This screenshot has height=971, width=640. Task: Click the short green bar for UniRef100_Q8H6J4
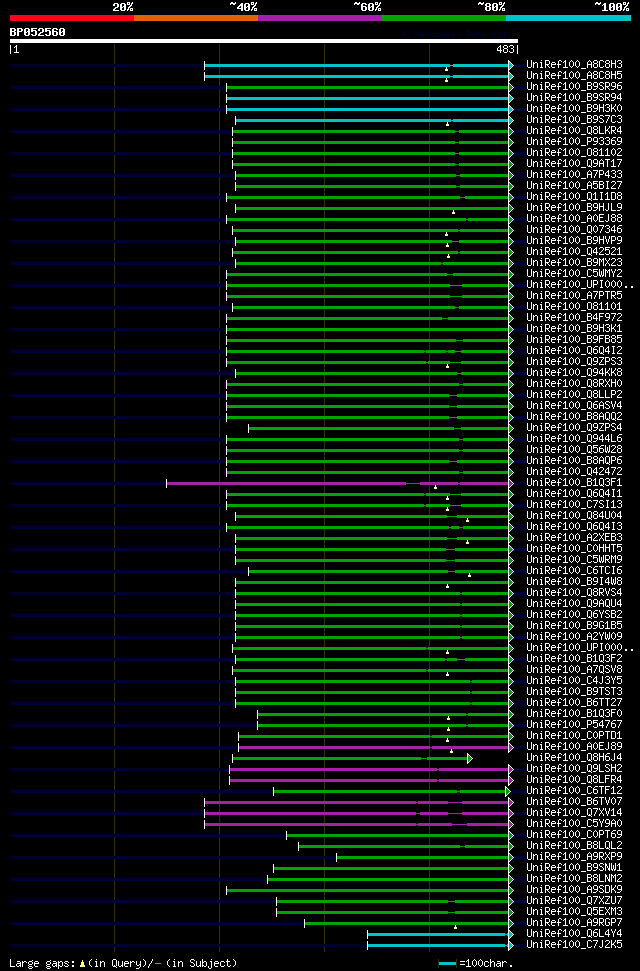pyautogui.click(x=351, y=758)
